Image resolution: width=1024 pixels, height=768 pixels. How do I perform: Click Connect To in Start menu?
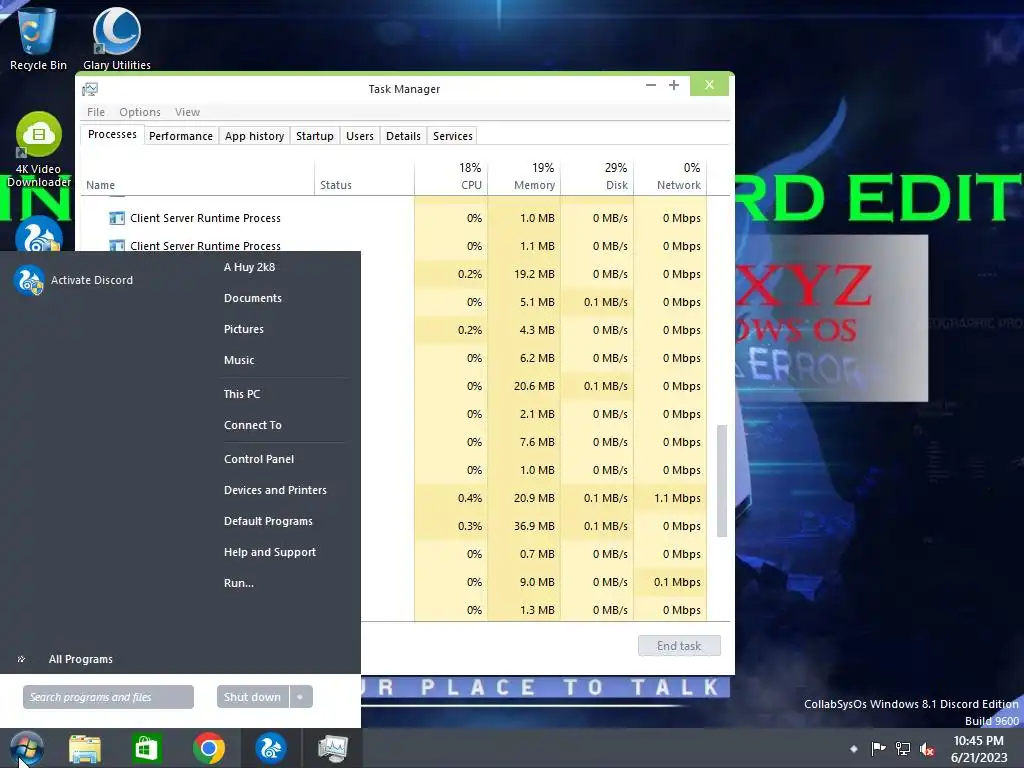point(253,425)
